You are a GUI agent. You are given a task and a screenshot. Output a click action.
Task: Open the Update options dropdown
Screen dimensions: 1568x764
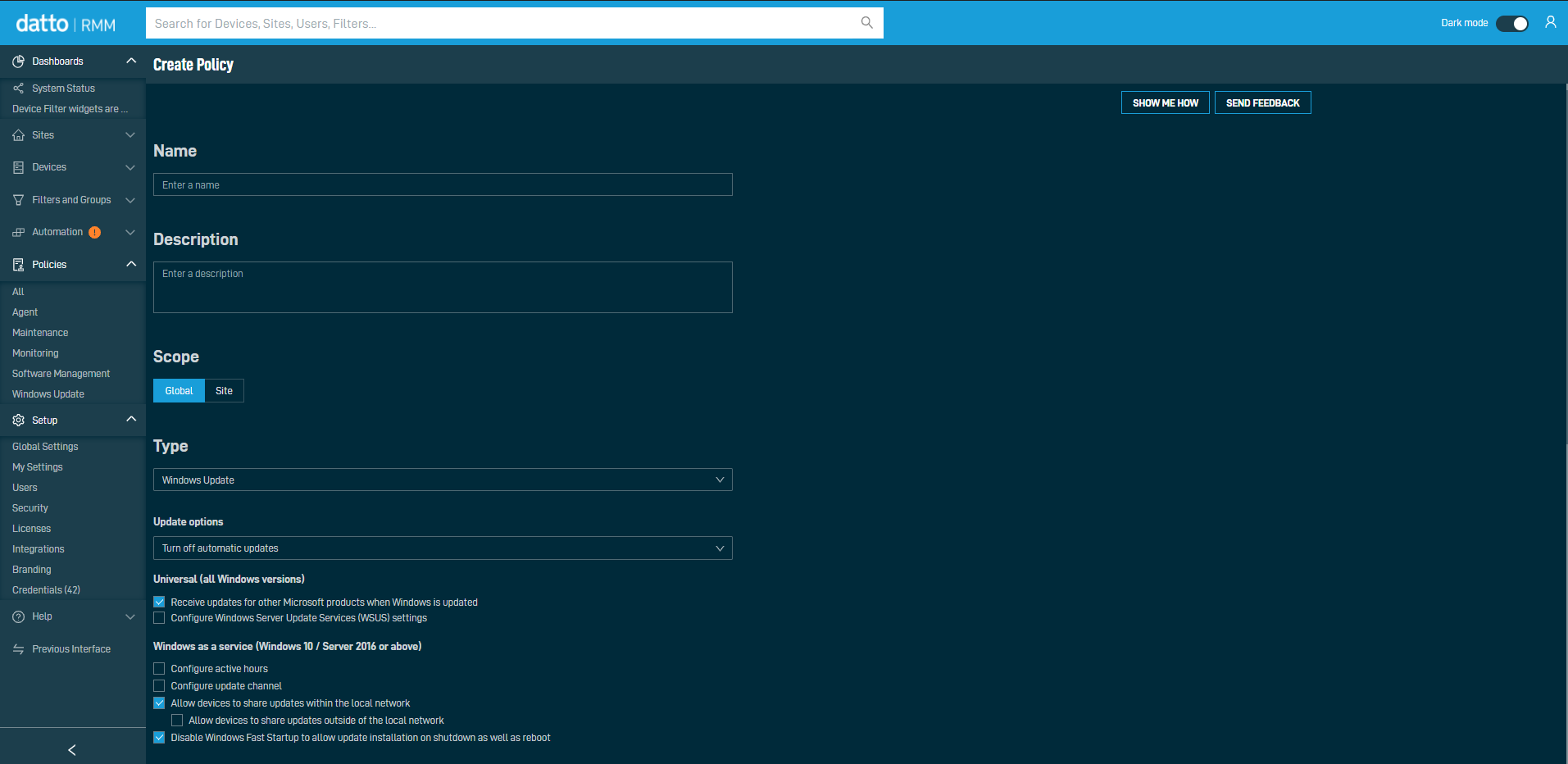443,548
